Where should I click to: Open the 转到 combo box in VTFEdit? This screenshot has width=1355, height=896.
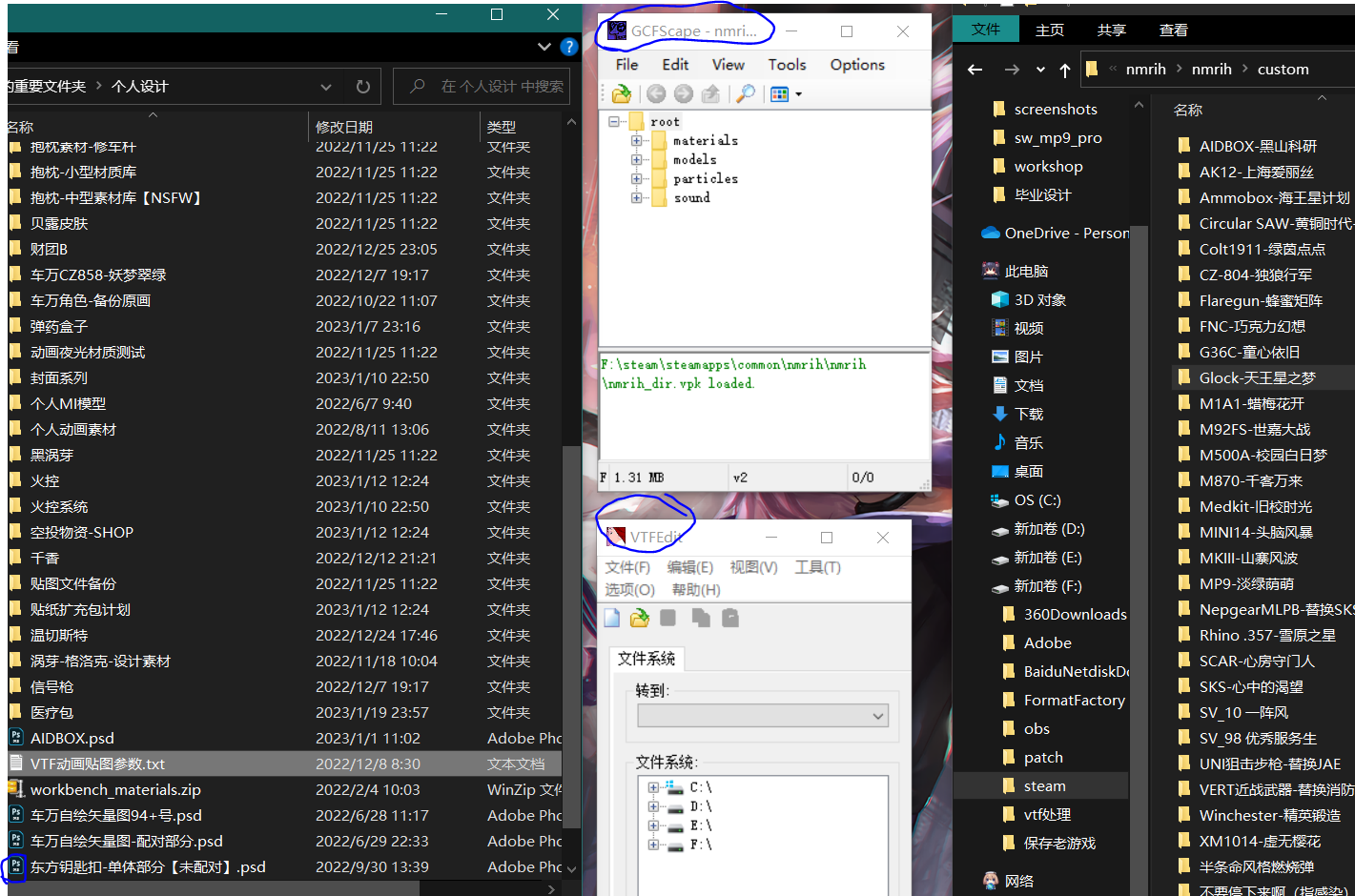click(763, 715)
